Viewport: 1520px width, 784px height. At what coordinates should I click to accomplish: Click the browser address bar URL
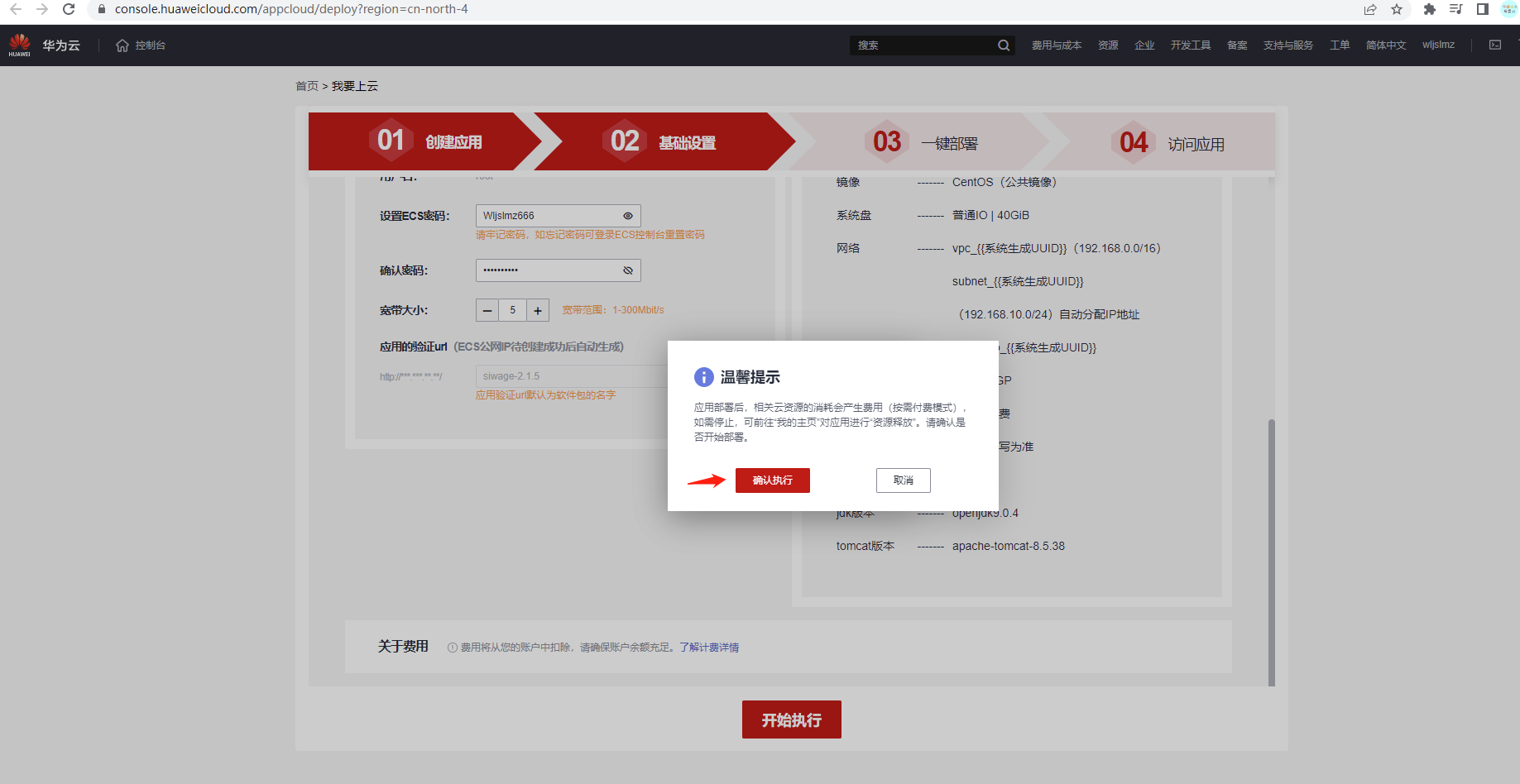pos(291,9)
